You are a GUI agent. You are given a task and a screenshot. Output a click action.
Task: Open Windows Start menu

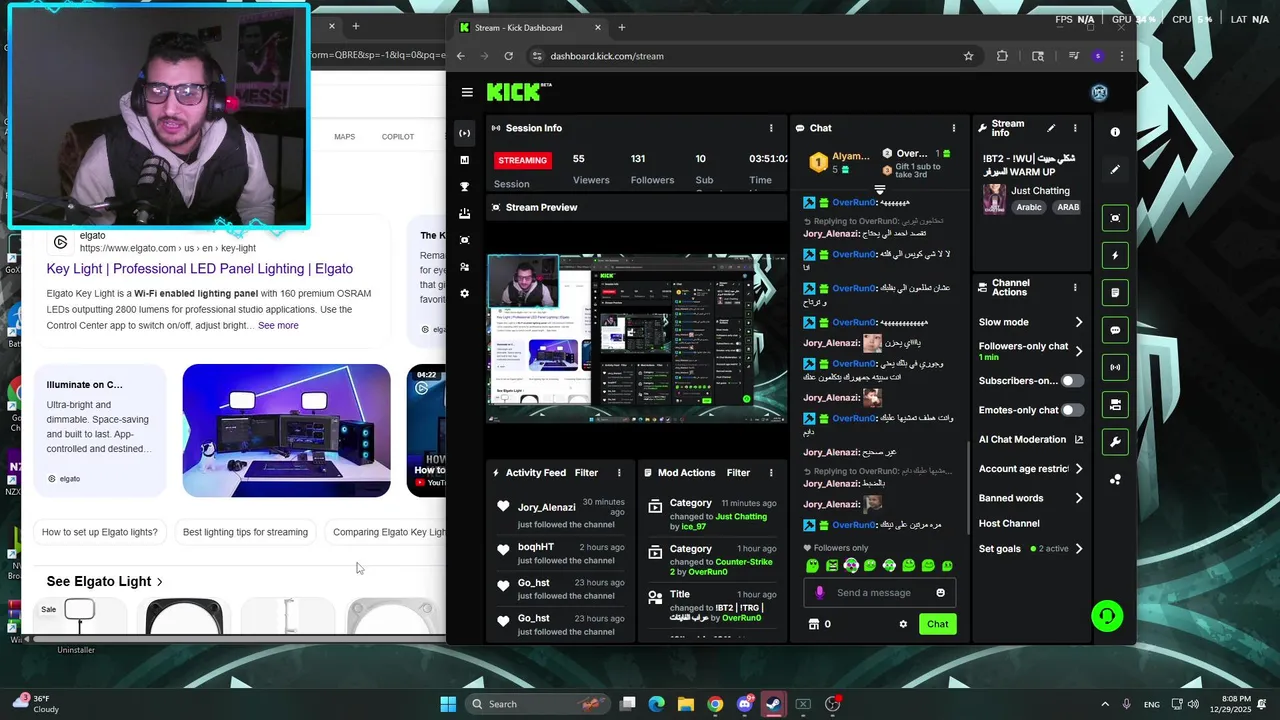448,704
